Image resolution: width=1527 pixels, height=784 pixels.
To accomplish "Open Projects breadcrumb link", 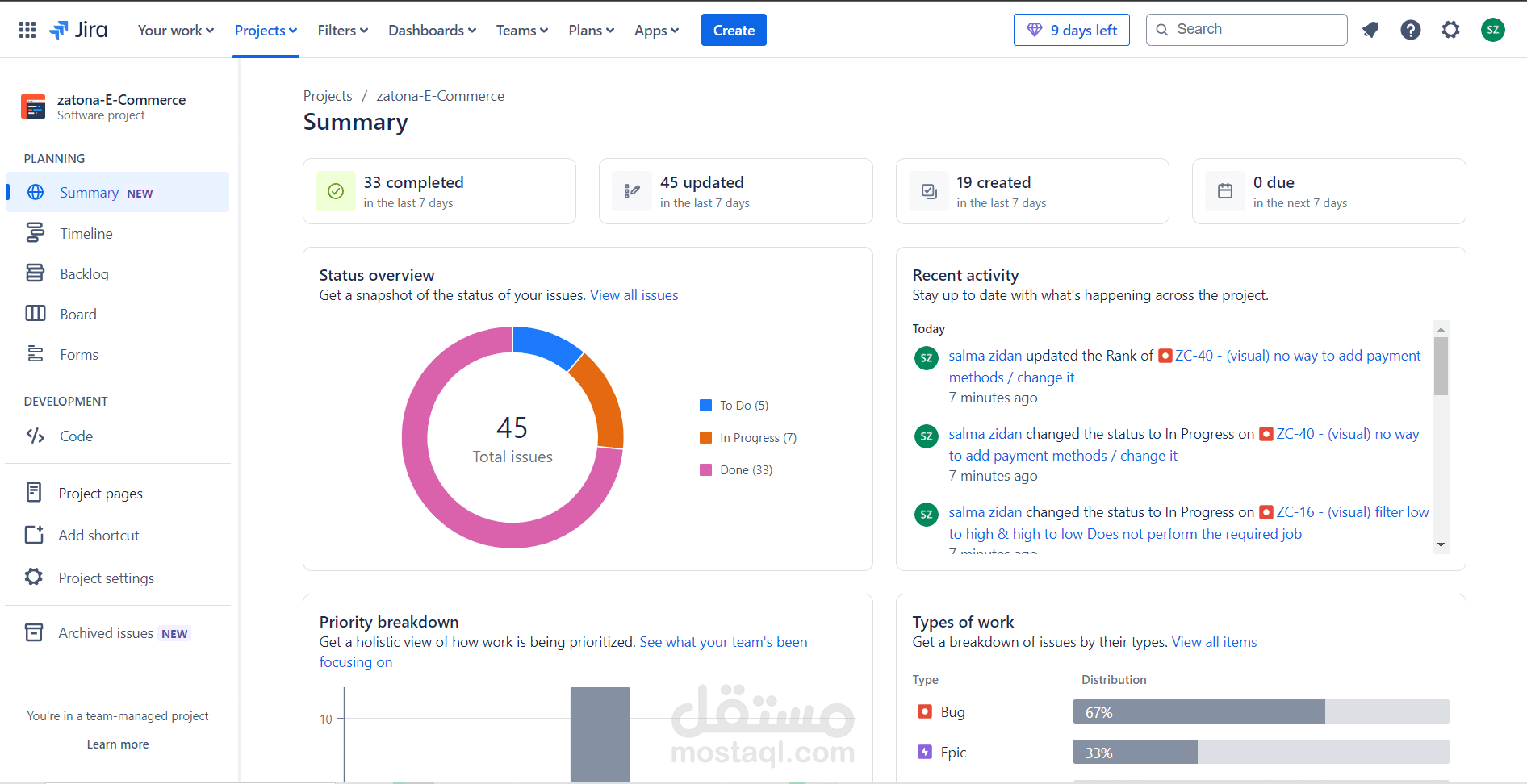I will click(328, 96).
